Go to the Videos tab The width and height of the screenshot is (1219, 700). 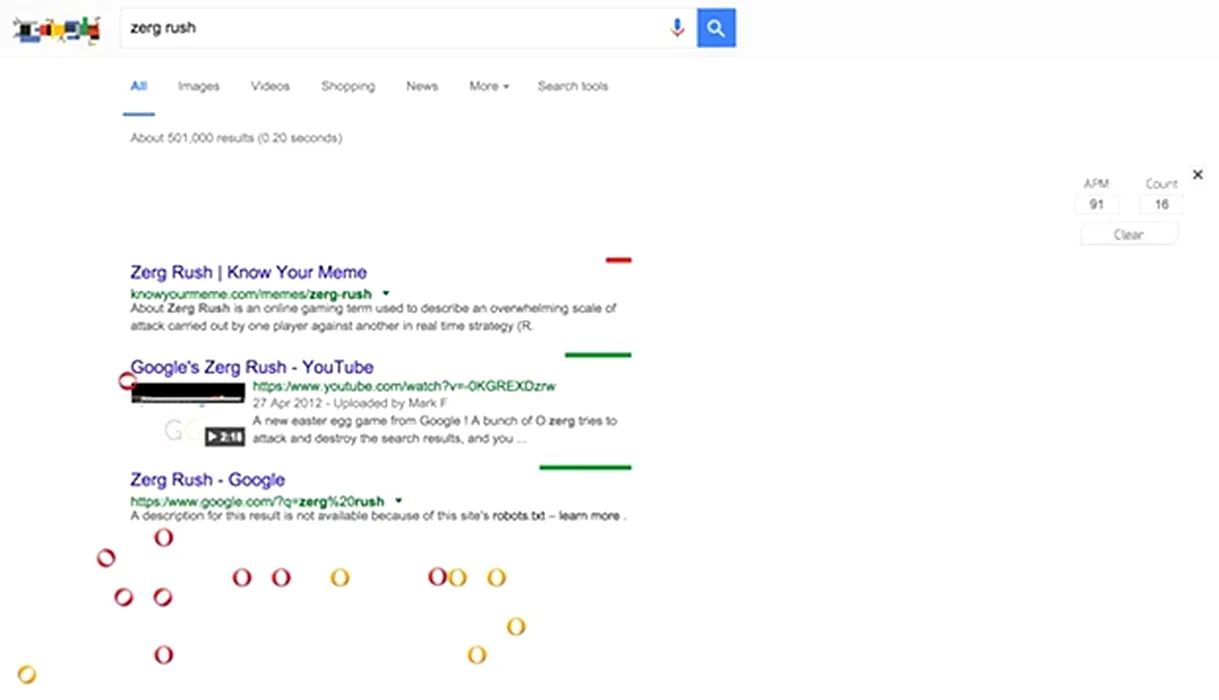(270, 86)
